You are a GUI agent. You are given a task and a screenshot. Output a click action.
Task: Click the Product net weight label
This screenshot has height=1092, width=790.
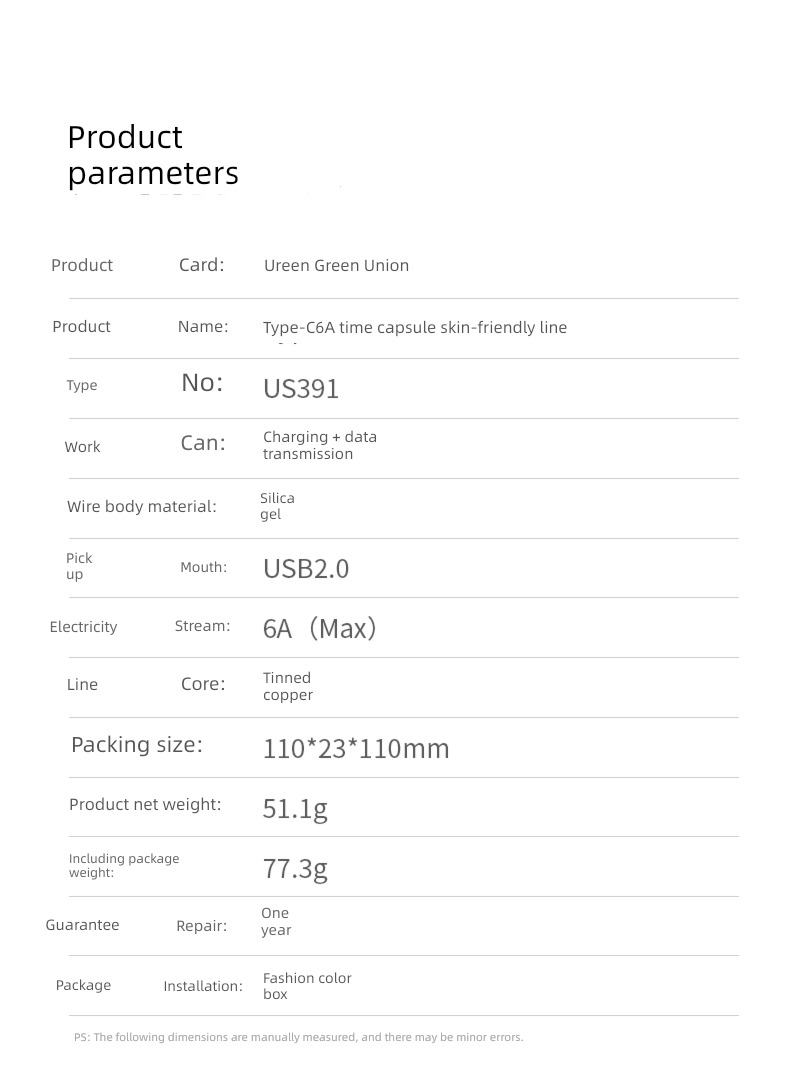pos(145,804)
